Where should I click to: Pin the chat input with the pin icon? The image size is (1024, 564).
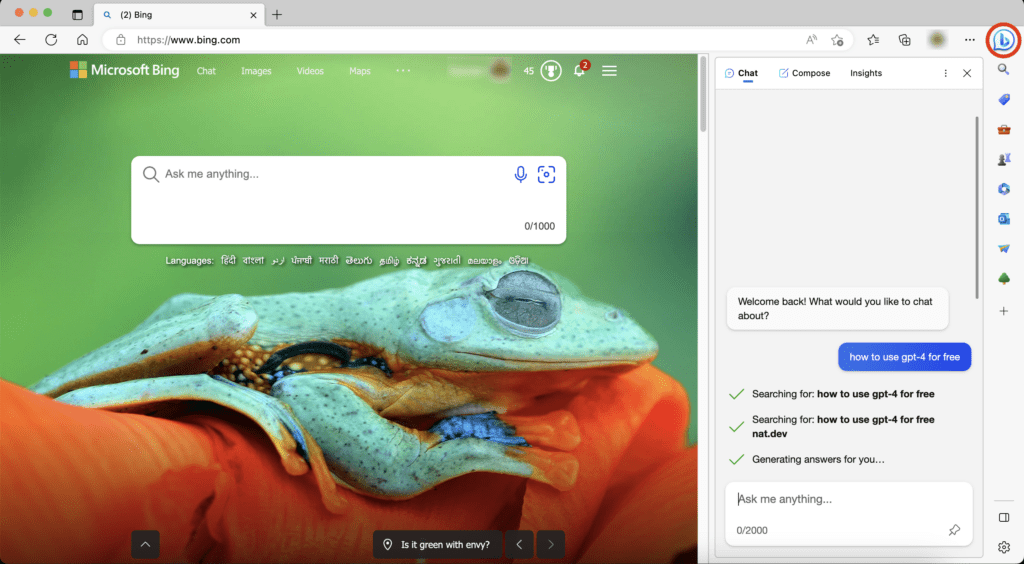point(954,530)
